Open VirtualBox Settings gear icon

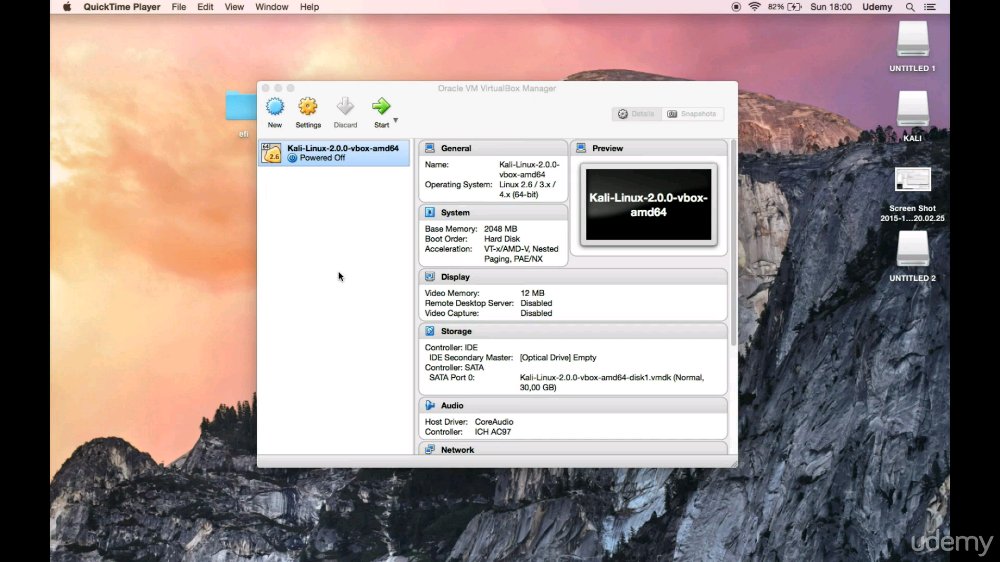[x=308, y=107]
